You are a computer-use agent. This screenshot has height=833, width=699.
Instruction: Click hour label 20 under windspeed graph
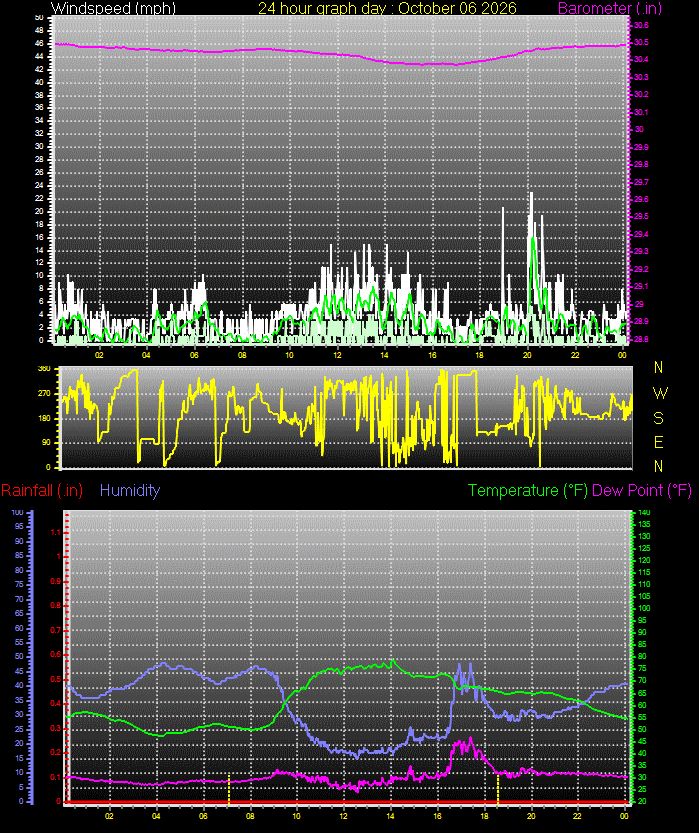[x=527, y=355]
